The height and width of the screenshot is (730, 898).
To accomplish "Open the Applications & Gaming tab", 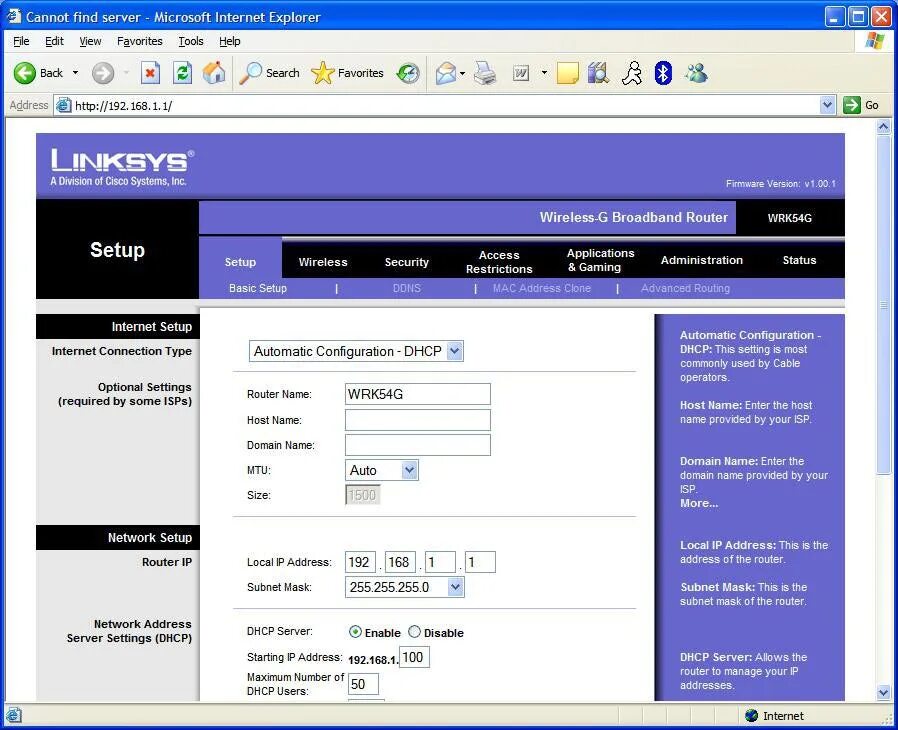I will coord(600,260).
